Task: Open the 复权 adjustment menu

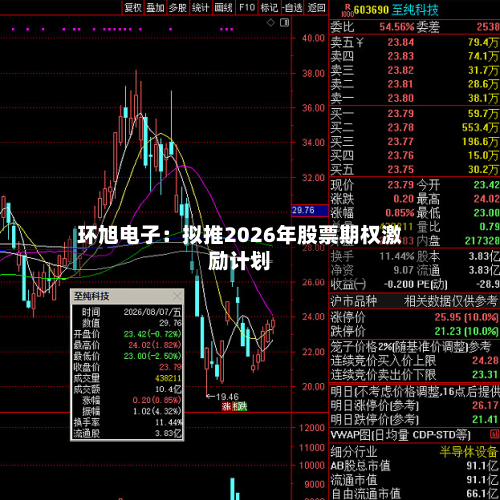Action: [133, 7]
